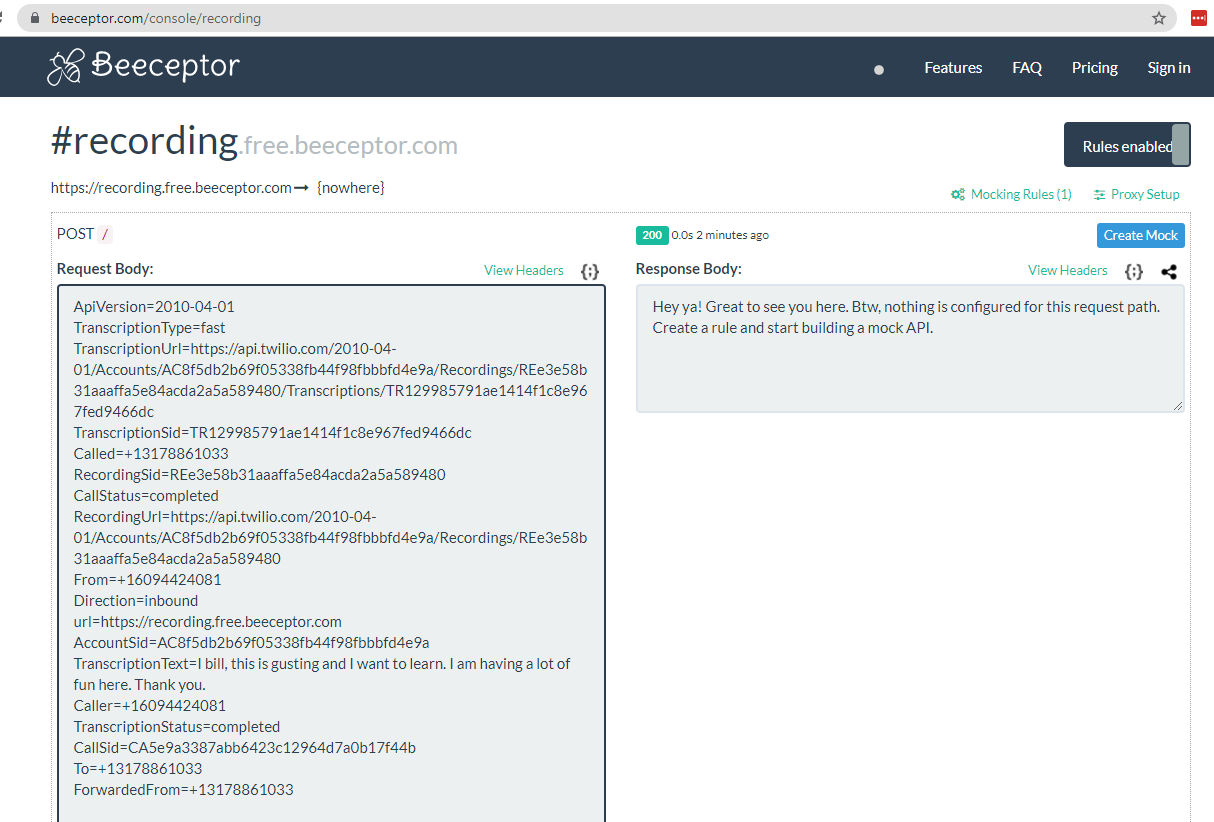Image resolution: width=1214 pixels, height=822 pixels.
Task: Click the TranscriptionType=fast line
Action: click(150, 327)
